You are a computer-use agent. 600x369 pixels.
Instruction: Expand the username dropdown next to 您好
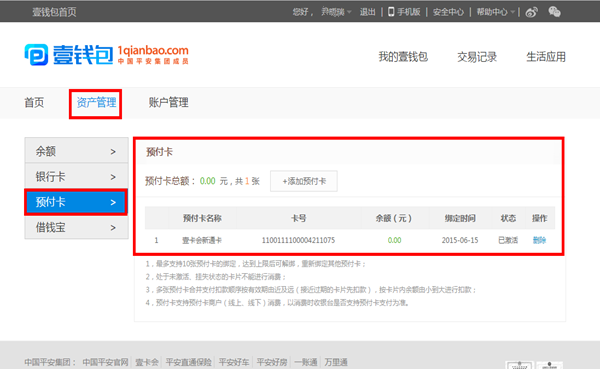pyautogui.click(x=336, y=12)
